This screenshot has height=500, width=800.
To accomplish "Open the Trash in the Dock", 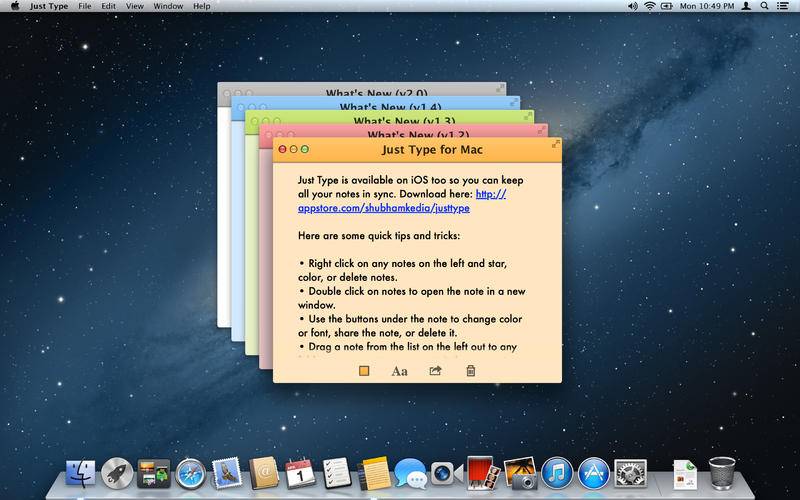I will pos(722,473).
